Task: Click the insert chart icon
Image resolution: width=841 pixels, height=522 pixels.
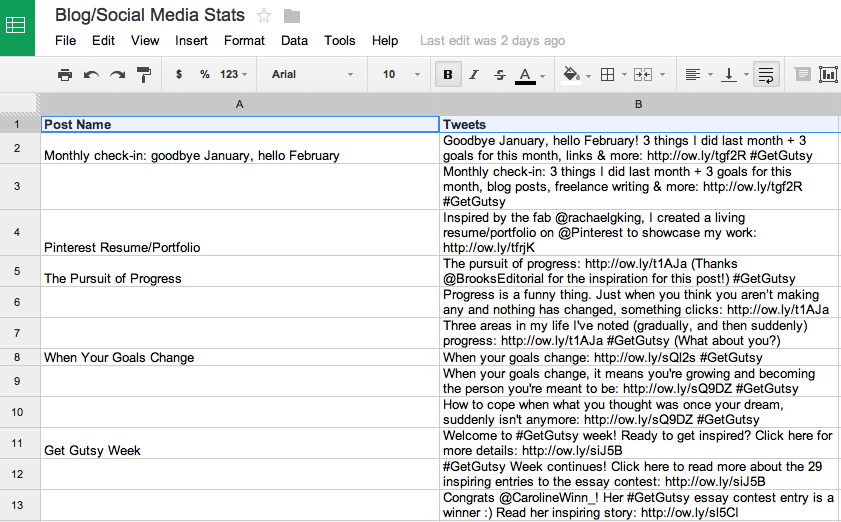Action: pyautogui.click(x=829, y=74)
